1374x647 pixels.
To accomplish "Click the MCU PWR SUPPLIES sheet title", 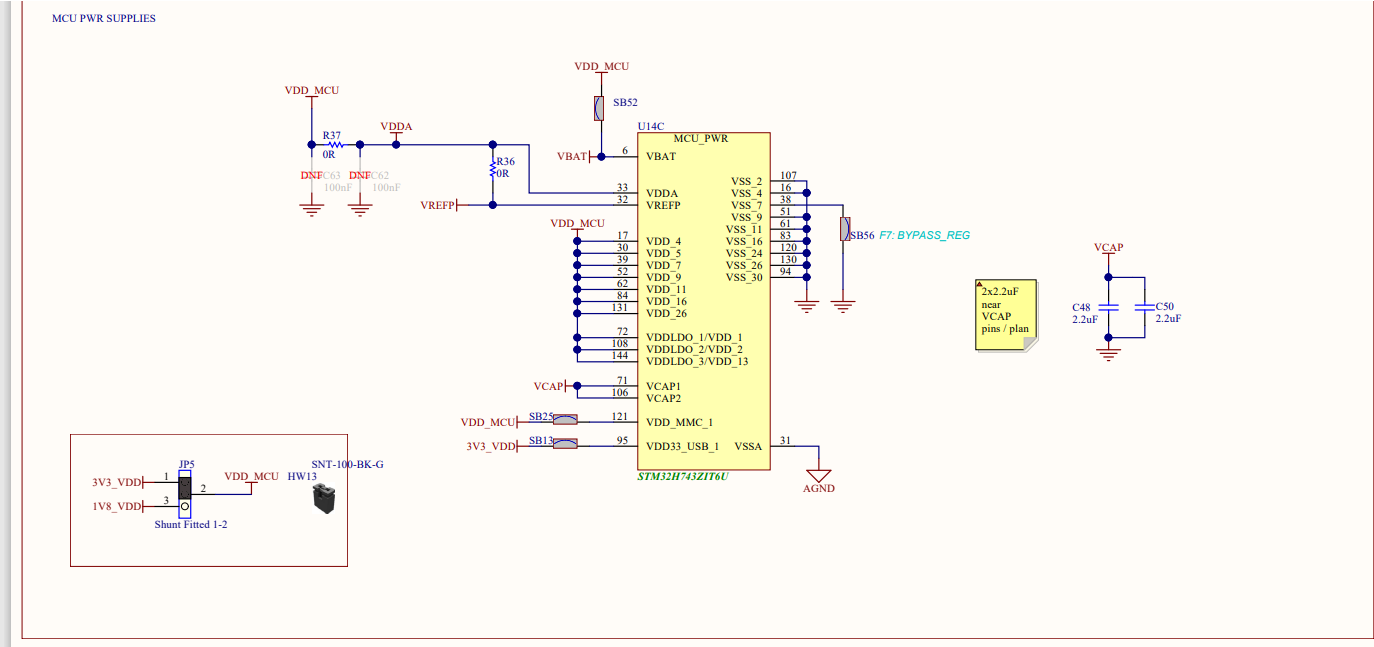I will tap(103, 18).
